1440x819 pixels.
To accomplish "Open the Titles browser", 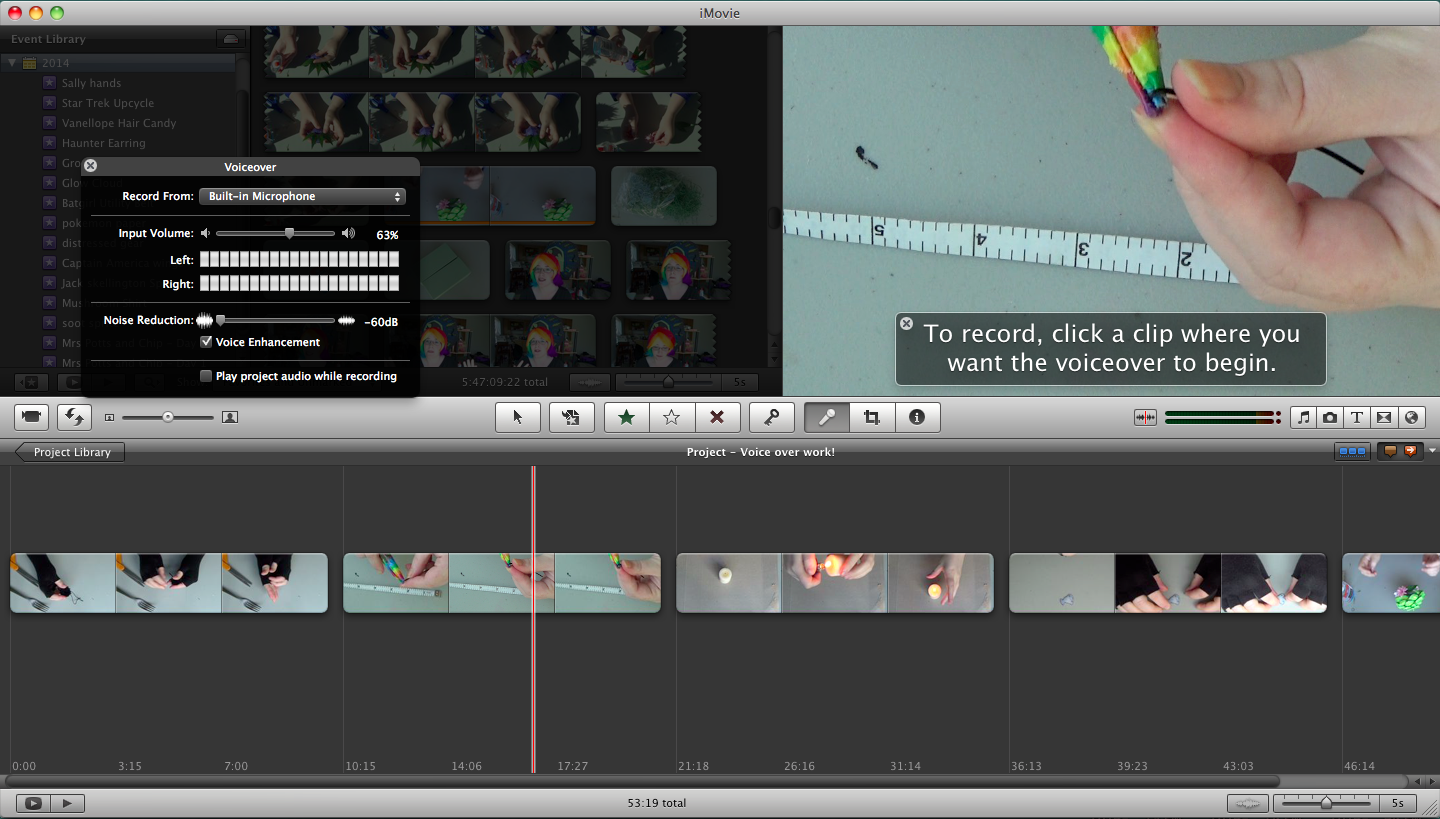I will [x=1356, y=417].
